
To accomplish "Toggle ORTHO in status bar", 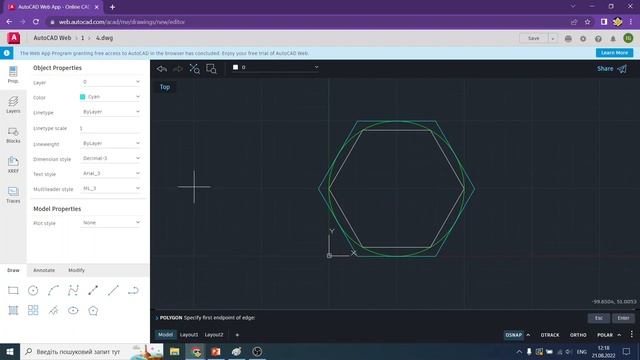I will pos(578,335).
